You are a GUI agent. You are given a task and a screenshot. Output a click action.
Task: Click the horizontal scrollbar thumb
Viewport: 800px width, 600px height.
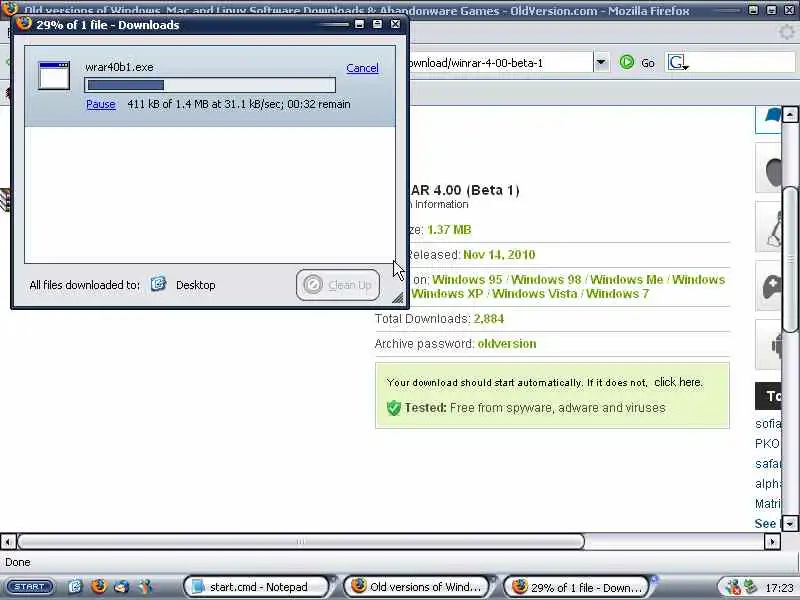point(301,541)
